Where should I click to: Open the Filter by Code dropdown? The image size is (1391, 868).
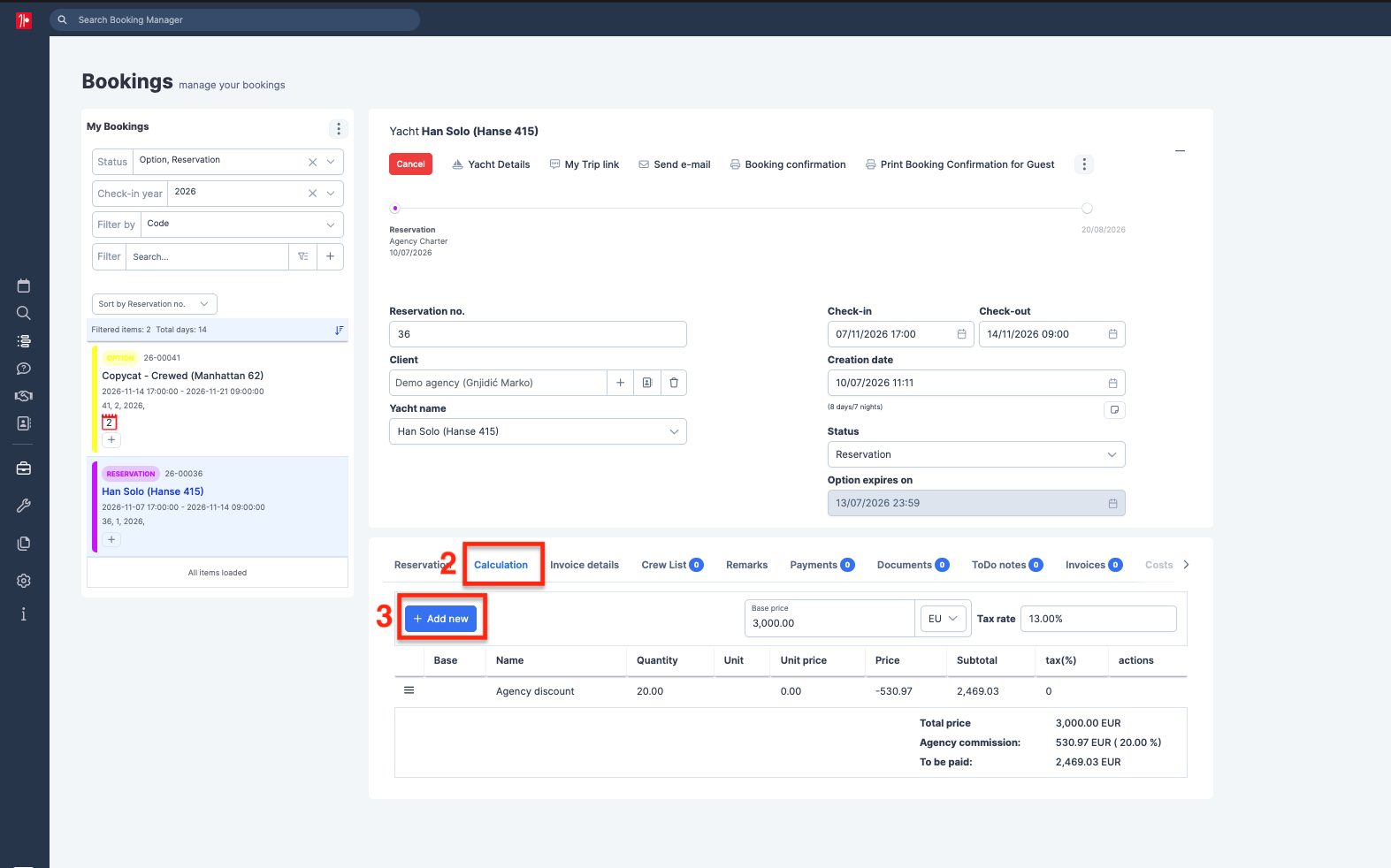pyautogui.click(x=241, y=225)
